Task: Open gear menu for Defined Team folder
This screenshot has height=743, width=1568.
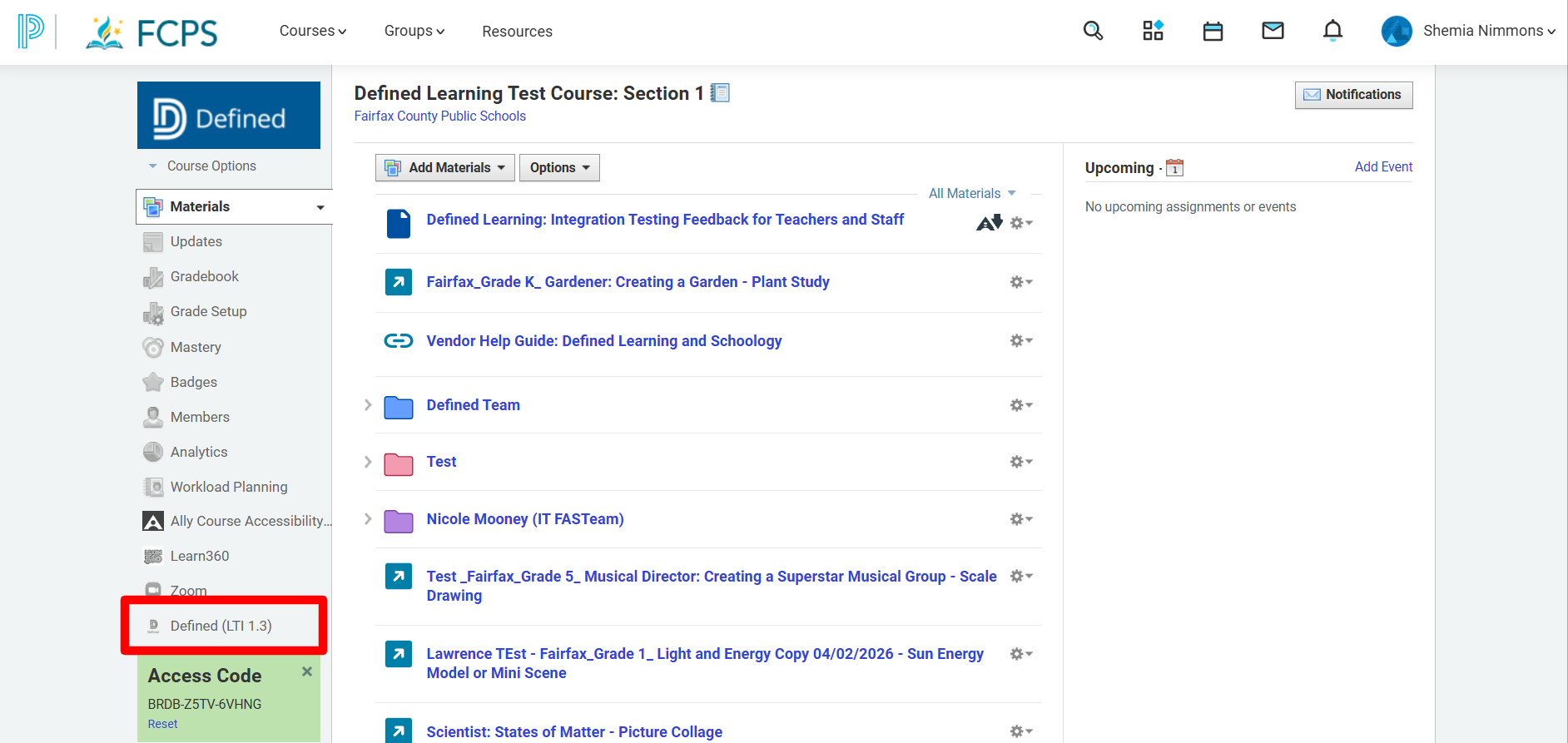Action: click(x=1021, y=405)
